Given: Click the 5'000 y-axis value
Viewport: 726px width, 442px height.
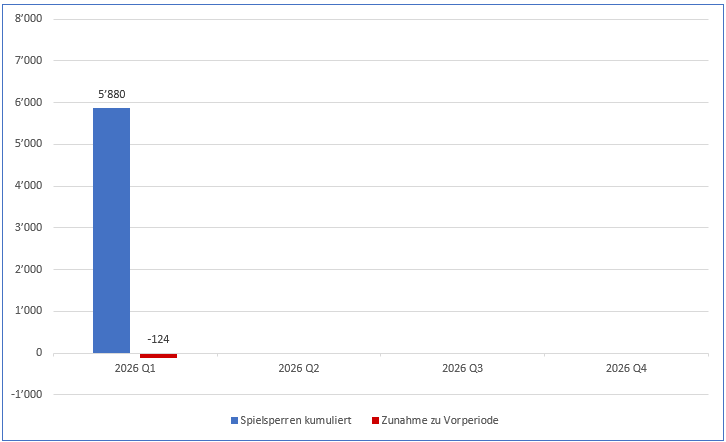Looking at the screenshot, I should click(28, 144).
